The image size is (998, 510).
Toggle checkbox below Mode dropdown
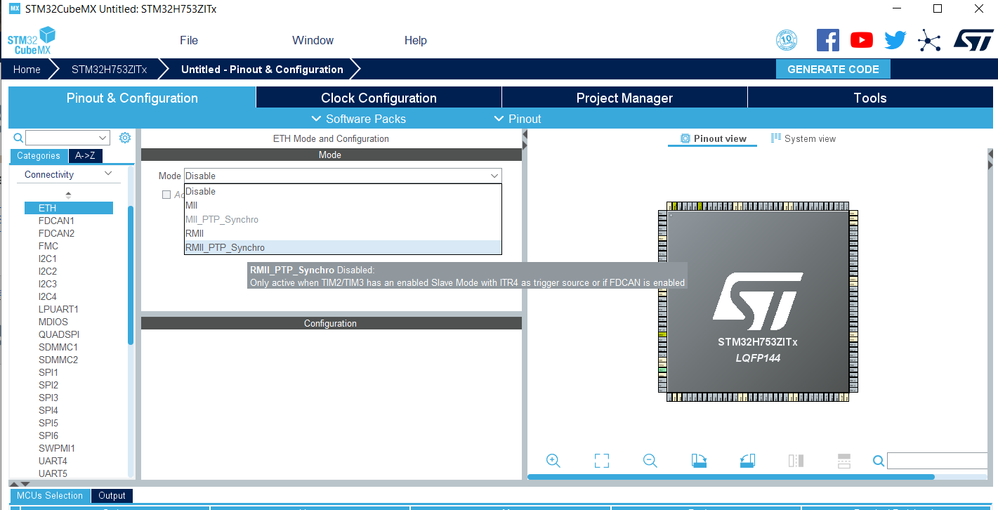coord(166,195)
